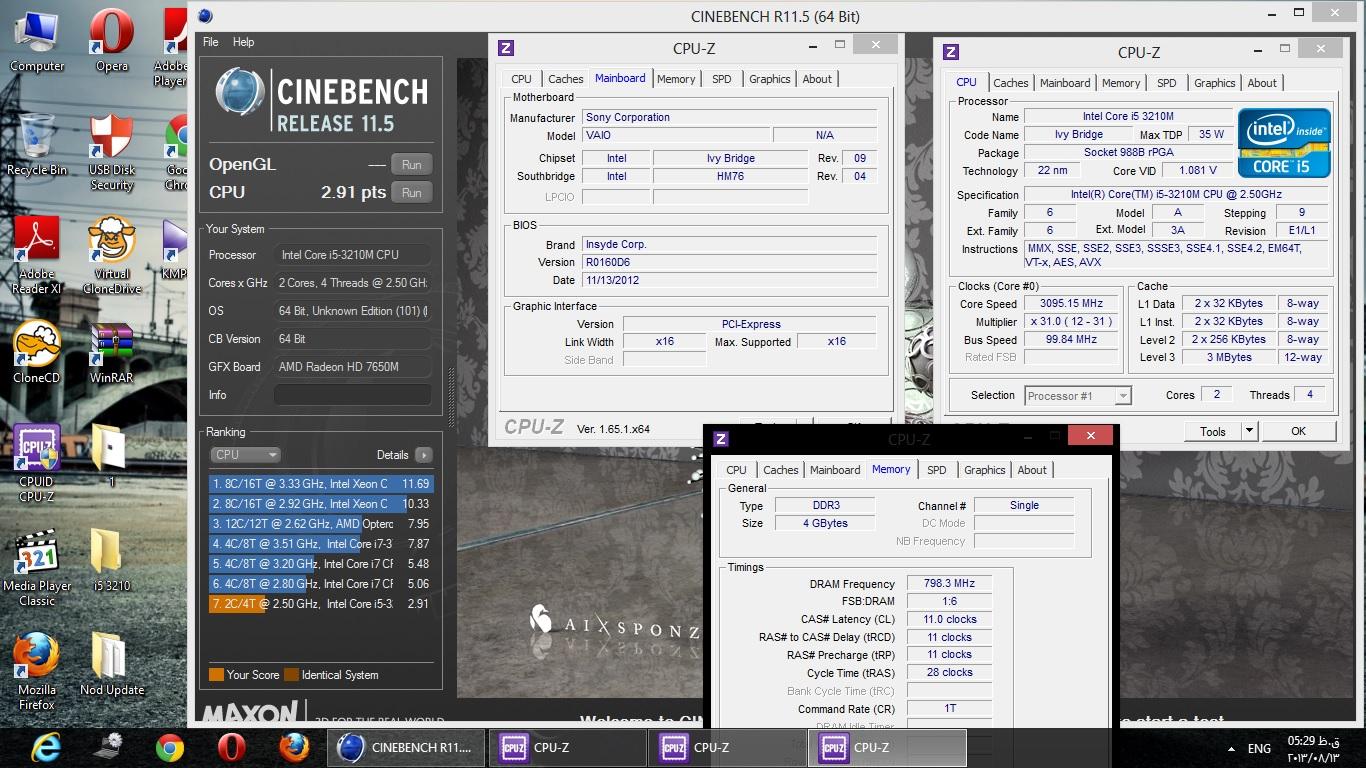Show hidden system tray icons arrow

click(x=1230, y=748)
